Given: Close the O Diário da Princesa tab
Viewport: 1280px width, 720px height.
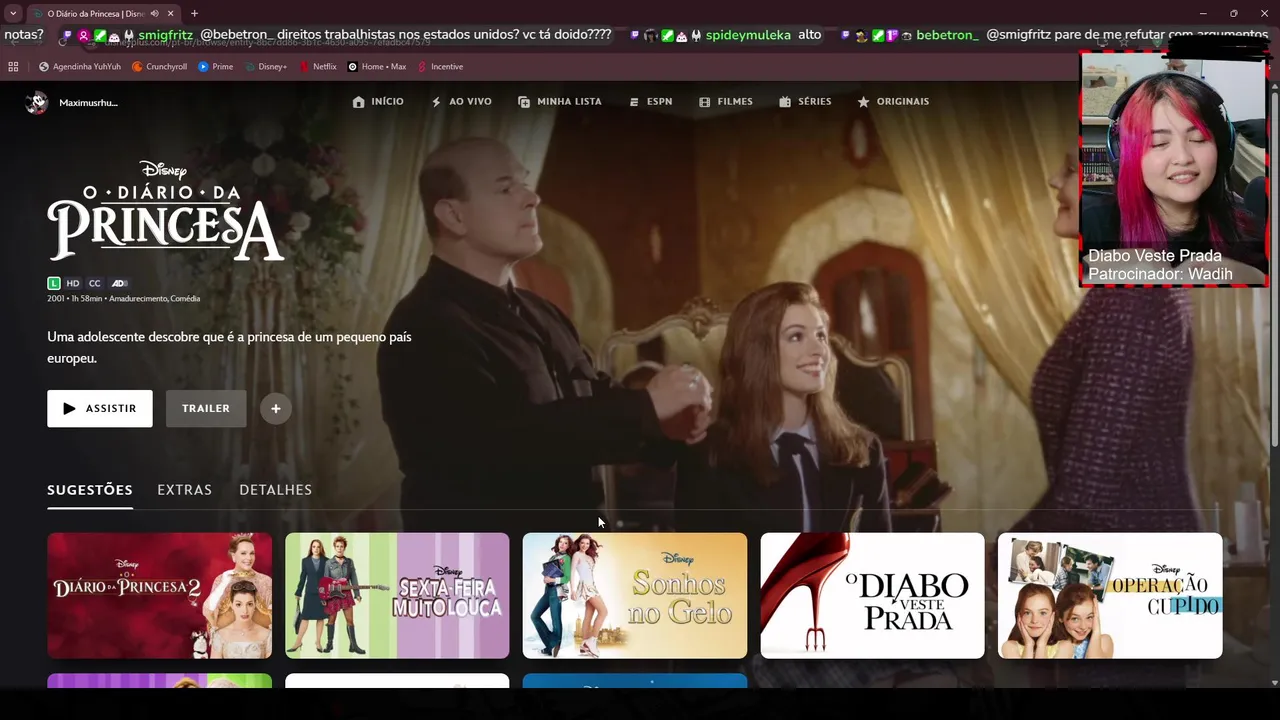Looking at the screenshot, I should (x=171, y=13).
